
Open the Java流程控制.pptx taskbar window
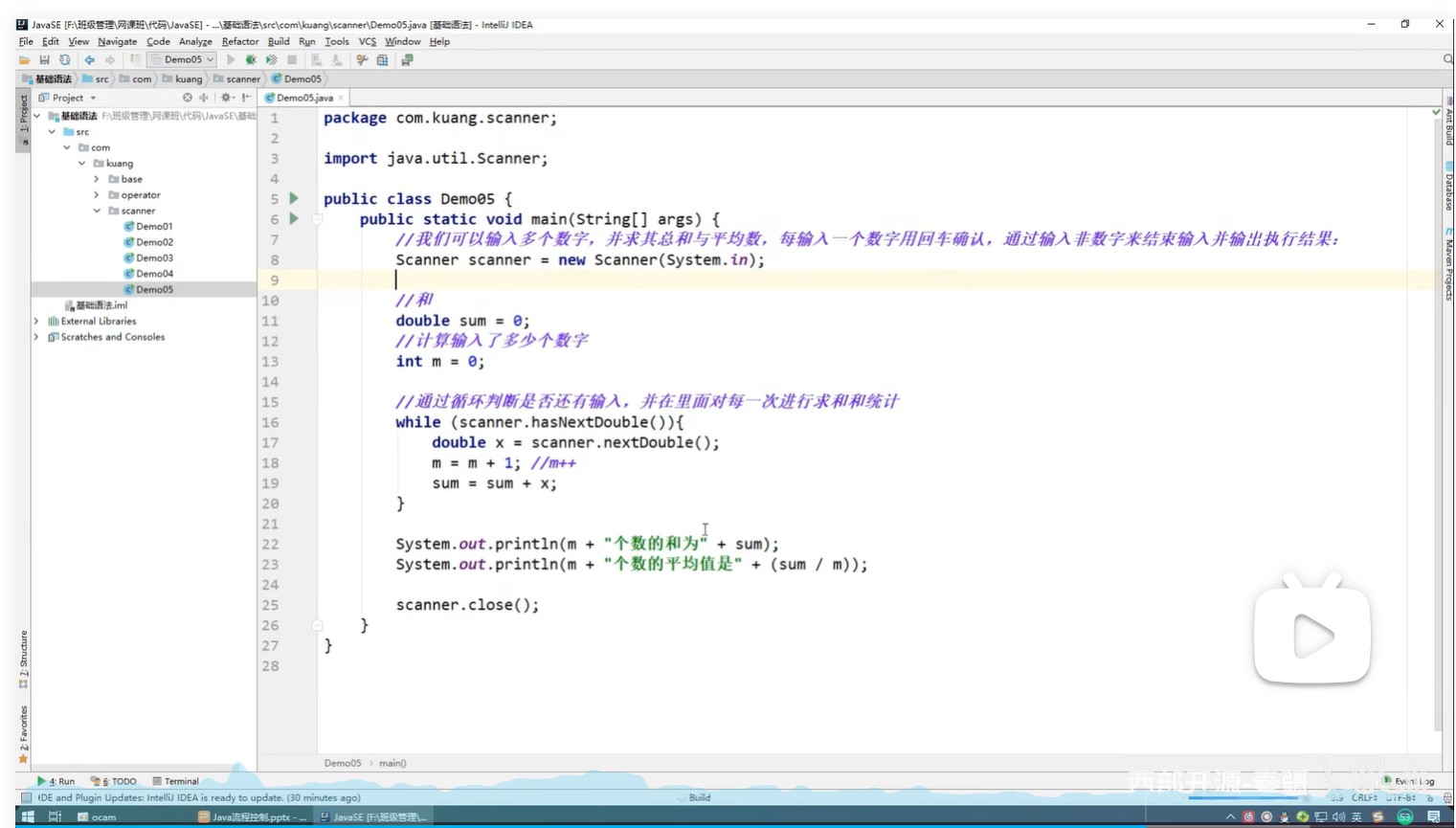tap(254, 817)
